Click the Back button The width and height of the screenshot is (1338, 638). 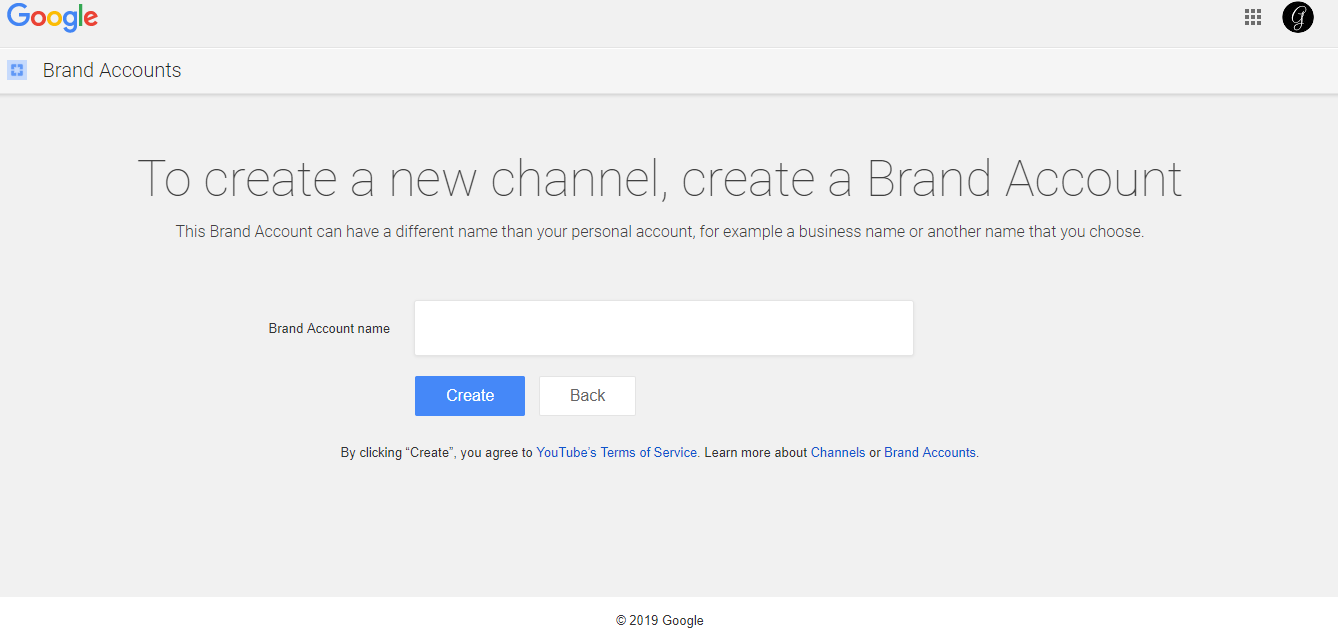587,396
